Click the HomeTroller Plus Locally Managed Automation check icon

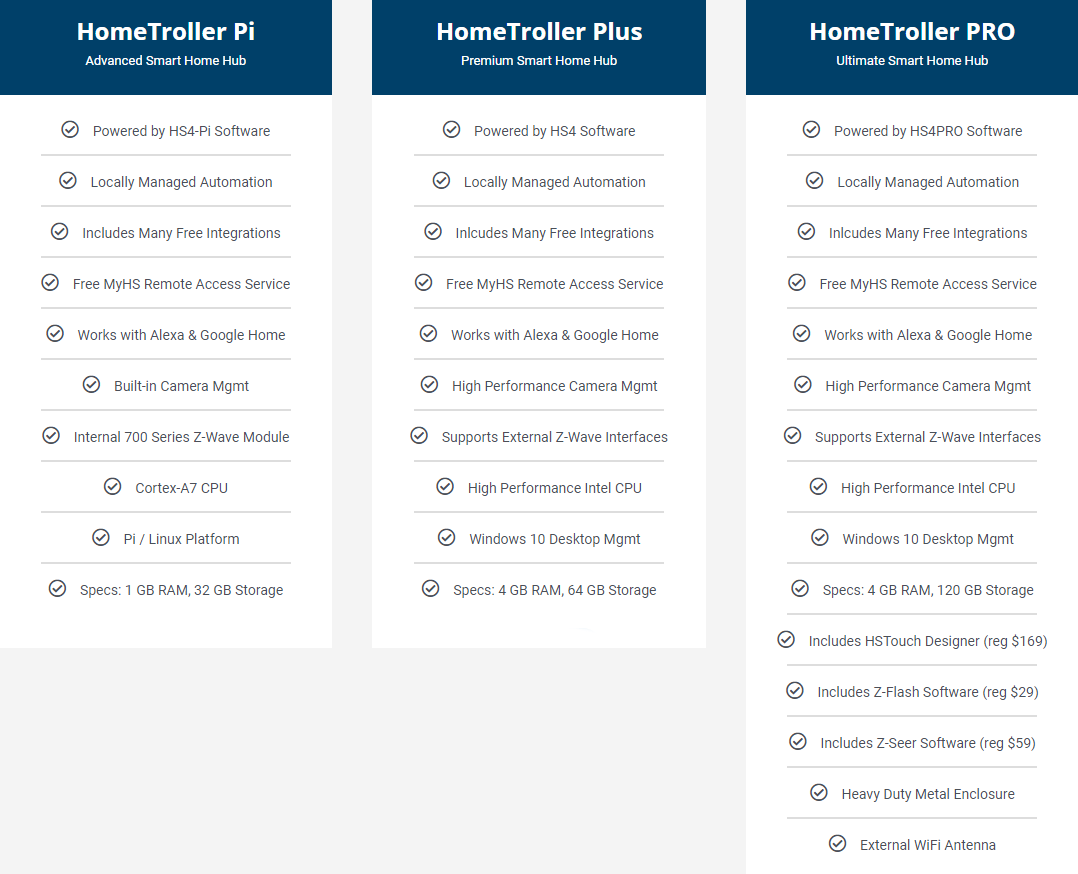[441, 180]
